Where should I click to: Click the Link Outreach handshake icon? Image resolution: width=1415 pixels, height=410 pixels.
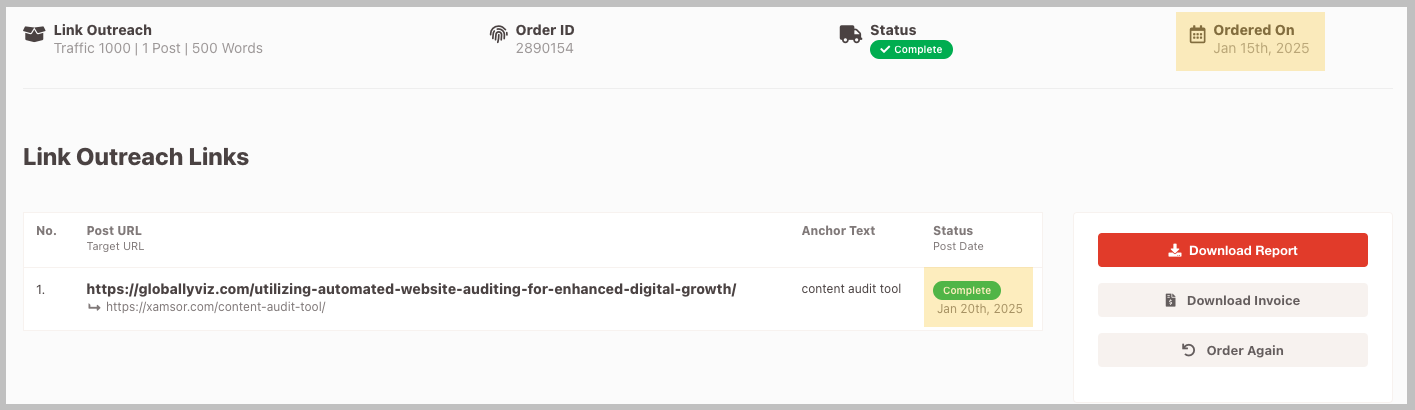34,34
